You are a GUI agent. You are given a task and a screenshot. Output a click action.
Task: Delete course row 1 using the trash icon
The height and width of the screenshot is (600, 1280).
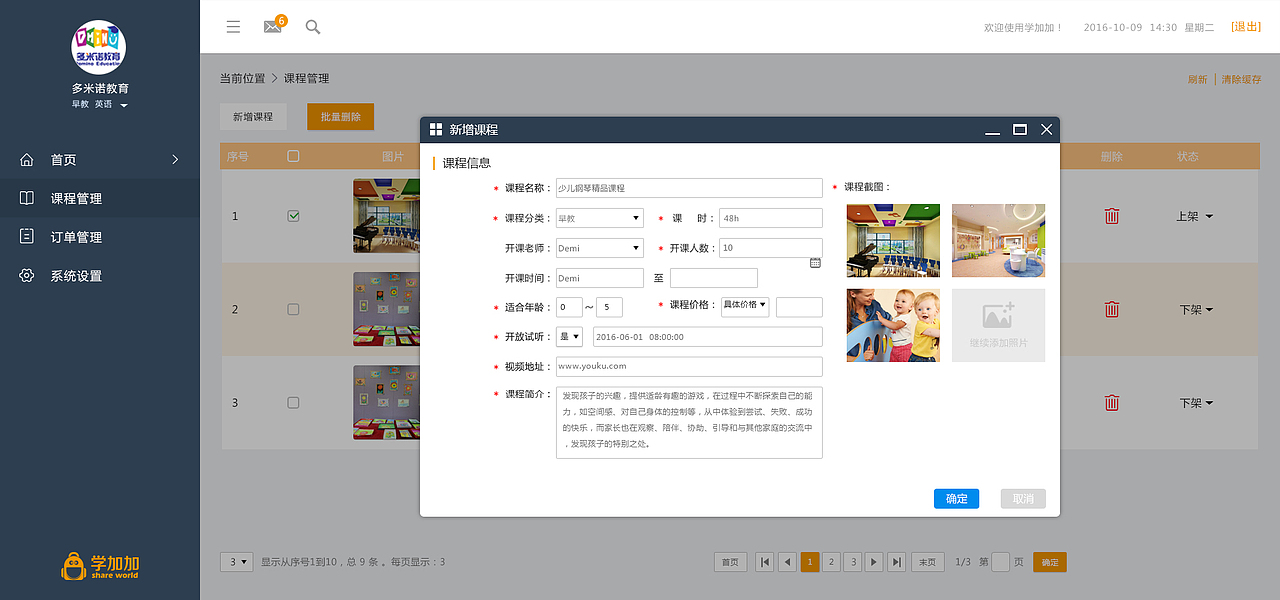1111,215
